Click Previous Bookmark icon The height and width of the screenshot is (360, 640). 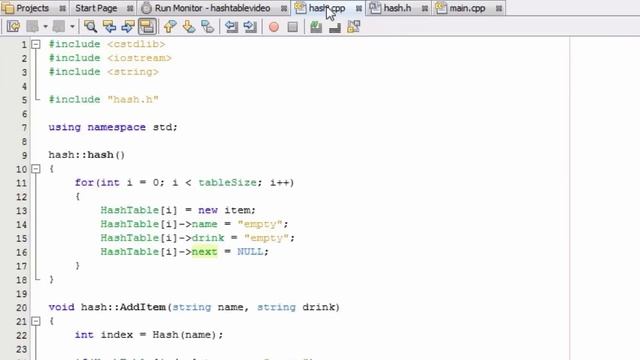click(x=170, y=27)
